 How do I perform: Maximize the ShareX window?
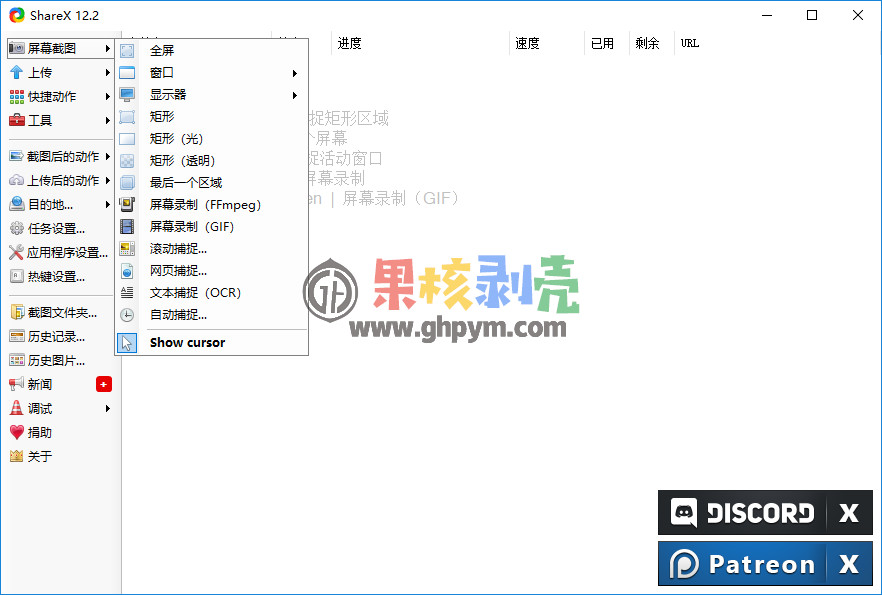tap(812, 15)
